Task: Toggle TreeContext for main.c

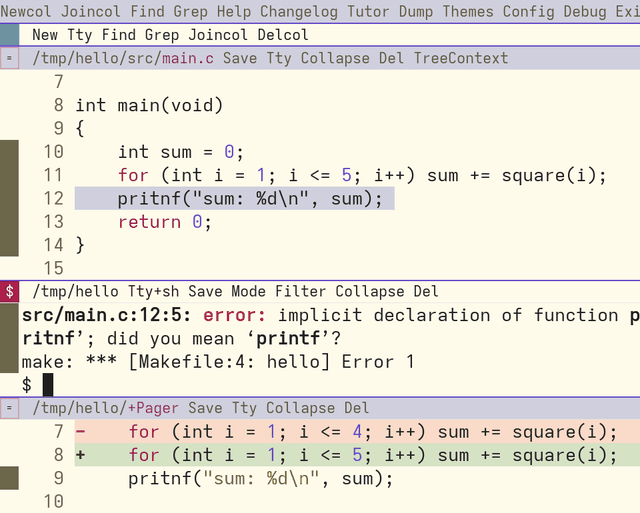Action: coord(461,58)
